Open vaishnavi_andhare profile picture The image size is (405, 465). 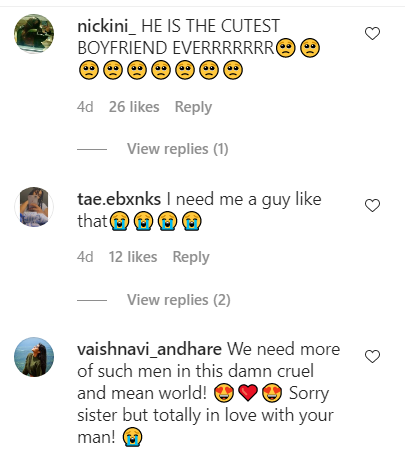pyautogui.click(x=34, y=357)
